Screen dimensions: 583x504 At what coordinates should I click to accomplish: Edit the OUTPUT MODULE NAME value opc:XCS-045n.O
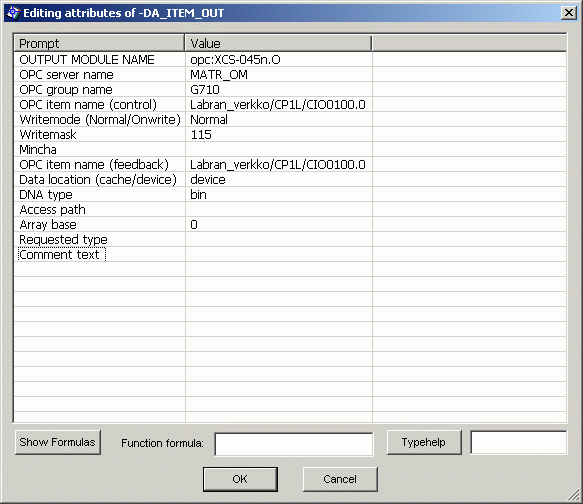[279, 60]
